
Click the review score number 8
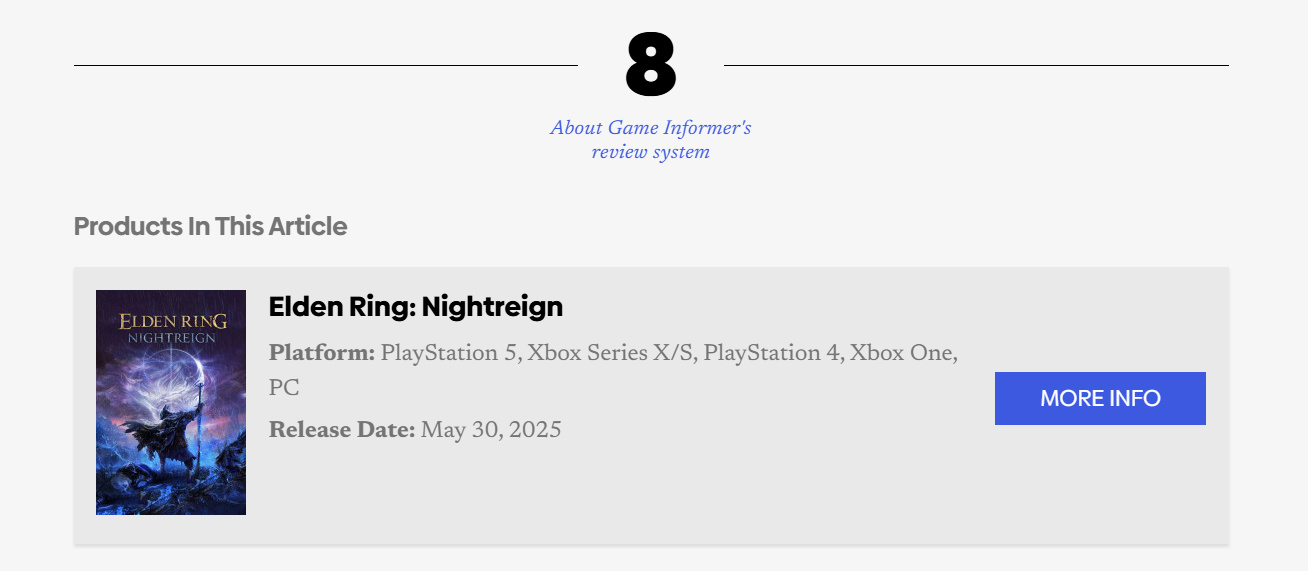pyautogui.click(x=651, y=66)
